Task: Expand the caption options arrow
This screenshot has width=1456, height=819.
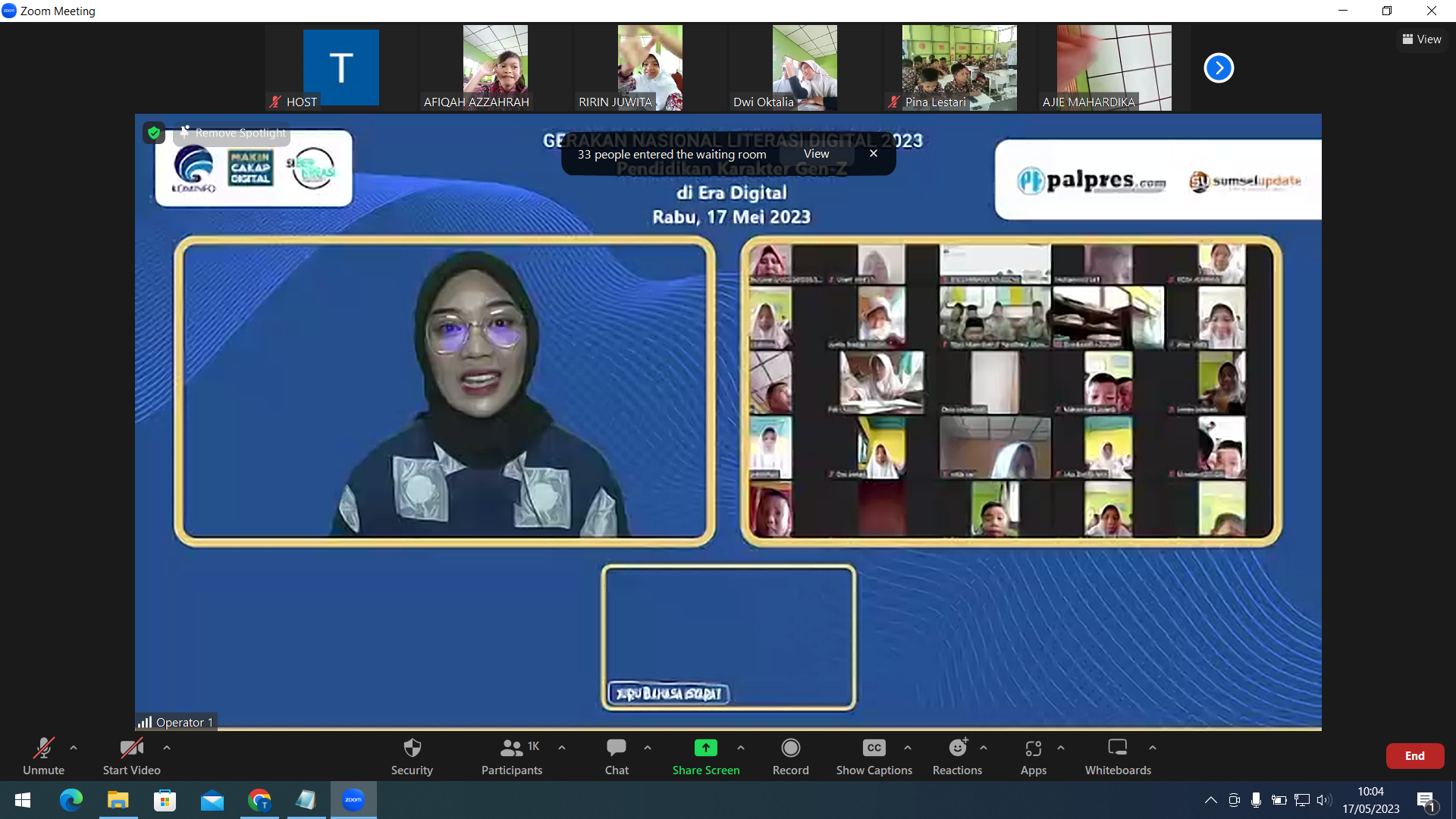Action: point(908,748)
